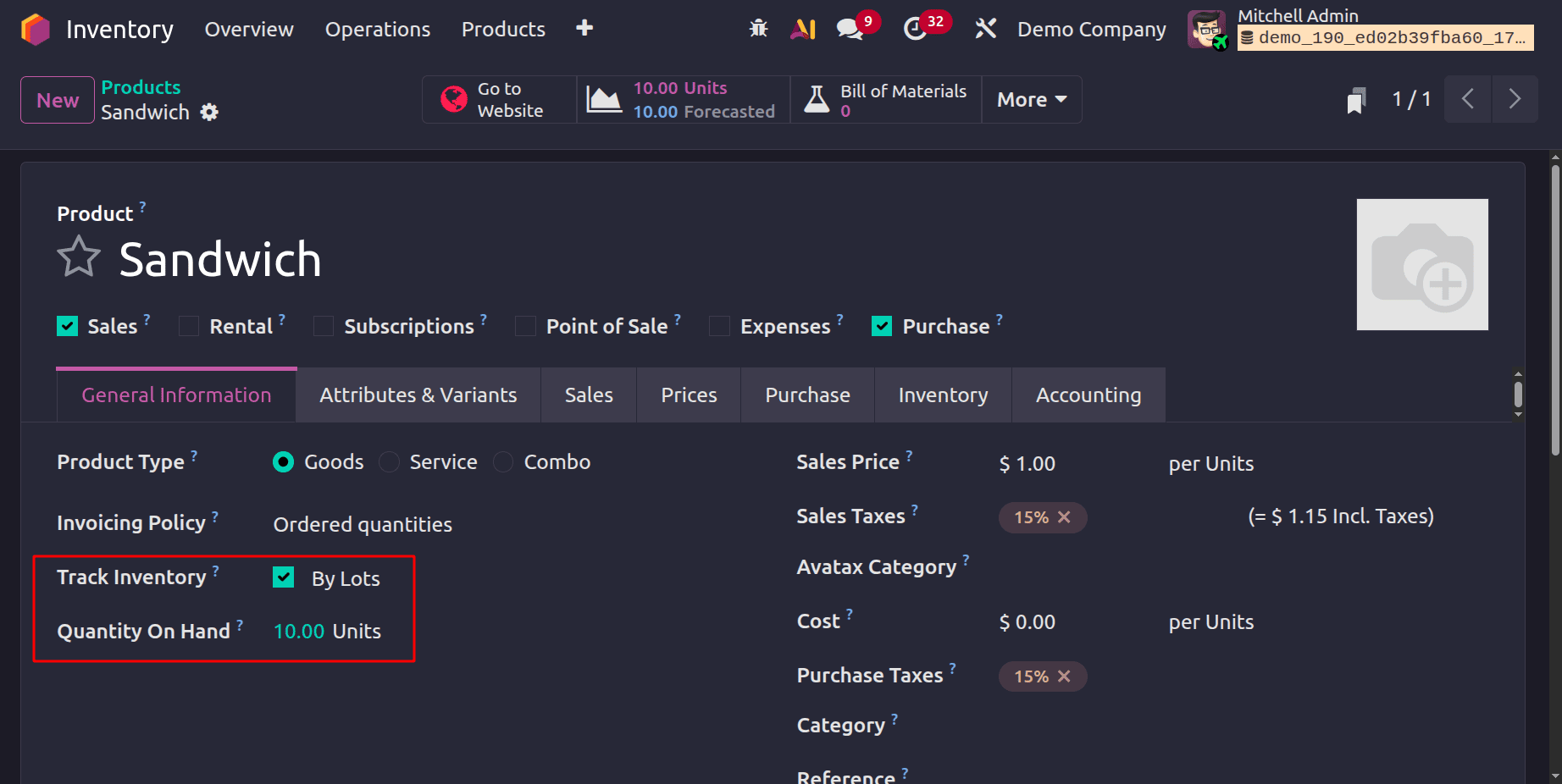The height and width of the screenshot is (784, 1562).
Task: Go to next record with the right arrow
Action: pyautogui.click(x=1515, y=99)
